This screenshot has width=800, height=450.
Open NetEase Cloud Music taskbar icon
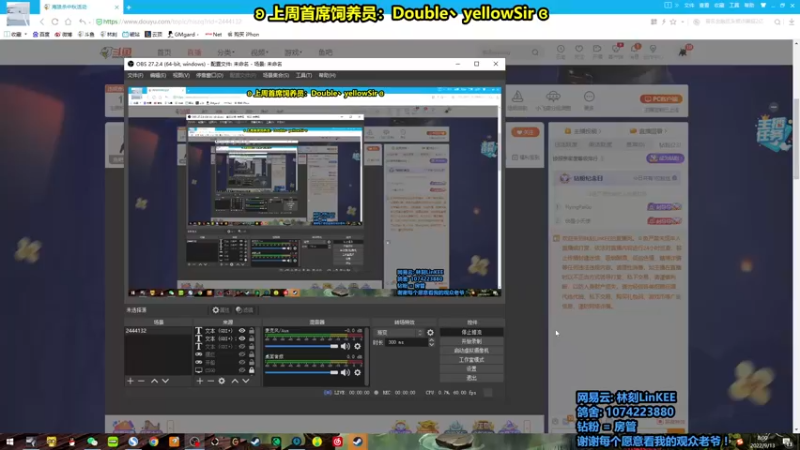(x=337, y=442)
